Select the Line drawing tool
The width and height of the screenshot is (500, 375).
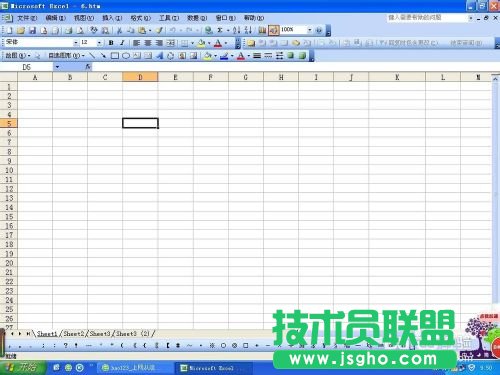(92, 56)
